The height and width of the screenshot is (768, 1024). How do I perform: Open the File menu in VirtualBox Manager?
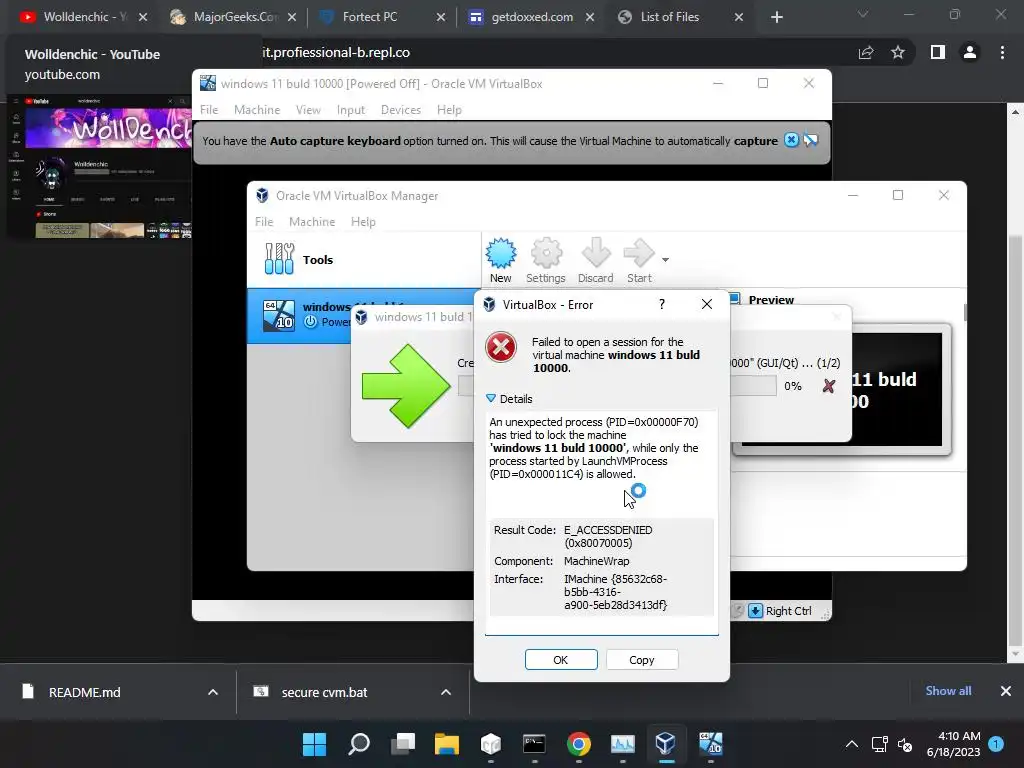(x=264, y=222)
